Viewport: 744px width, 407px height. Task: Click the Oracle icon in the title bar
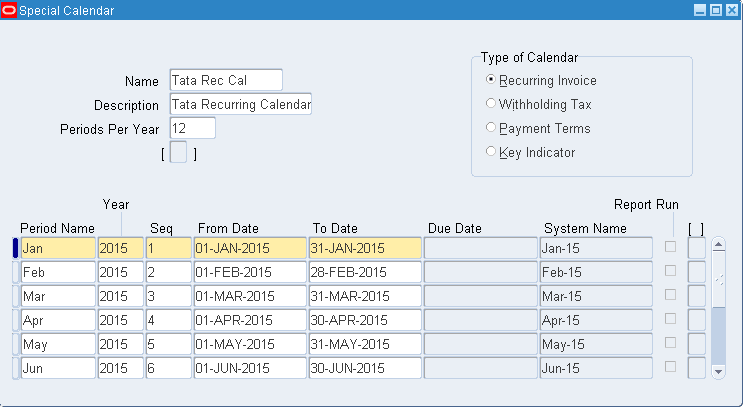pyautogui.click(x=10, y=10)
